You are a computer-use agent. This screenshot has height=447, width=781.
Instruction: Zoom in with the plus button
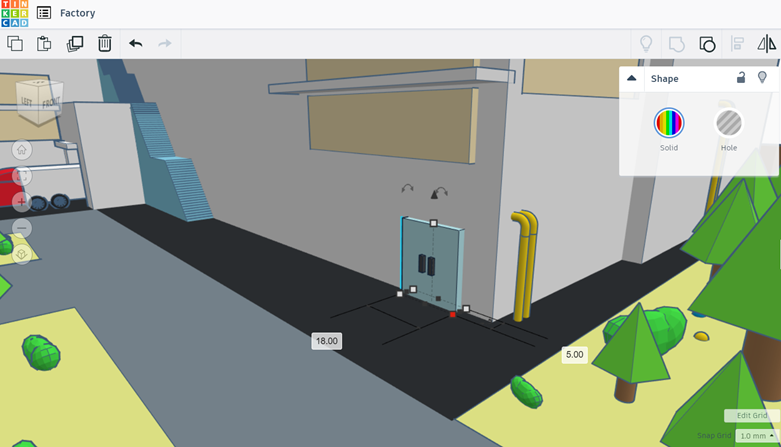tap(21, 202)
